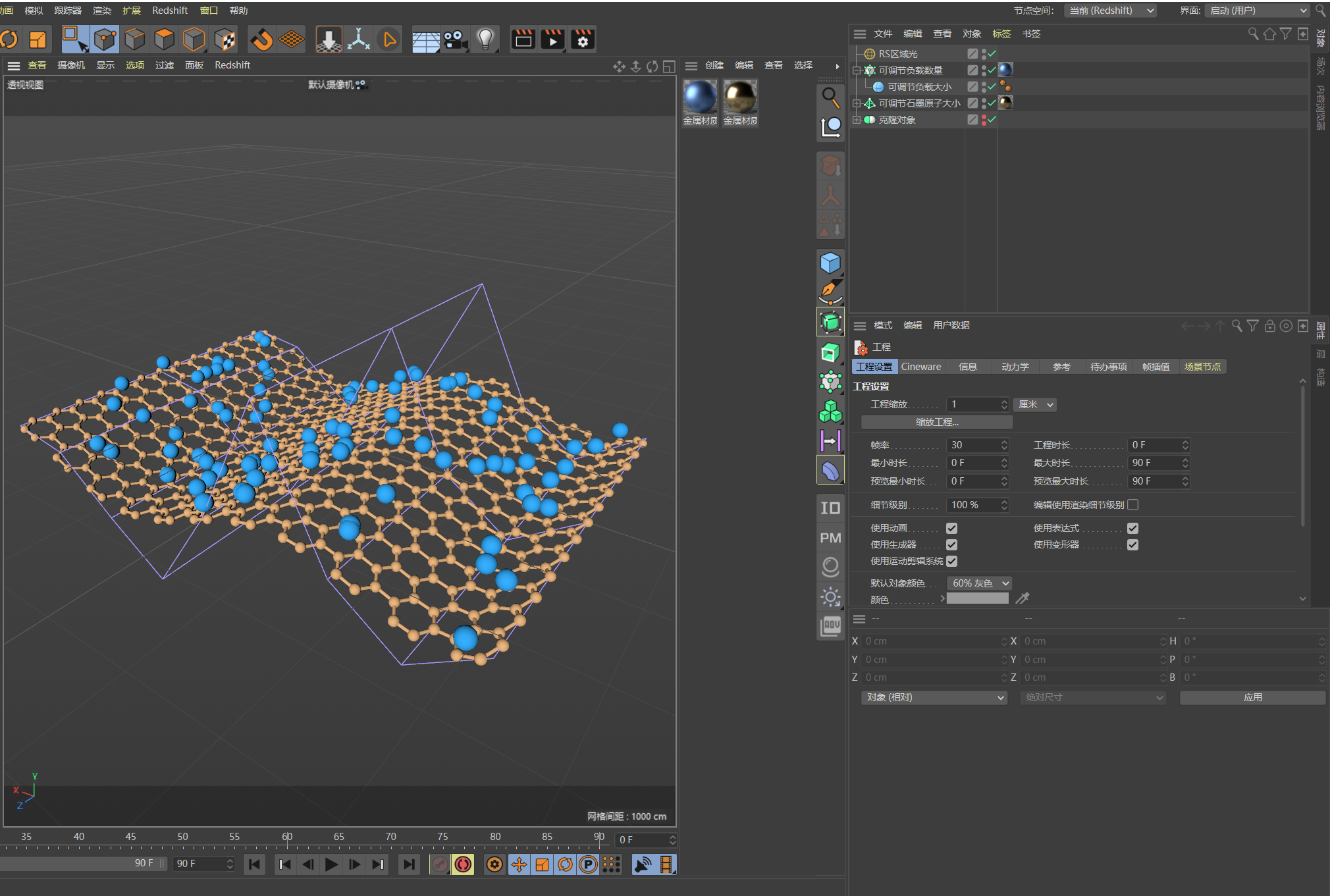Switch to the Cineware tab
Viewport: 1330px width, 896px height.
pos(920,367)
